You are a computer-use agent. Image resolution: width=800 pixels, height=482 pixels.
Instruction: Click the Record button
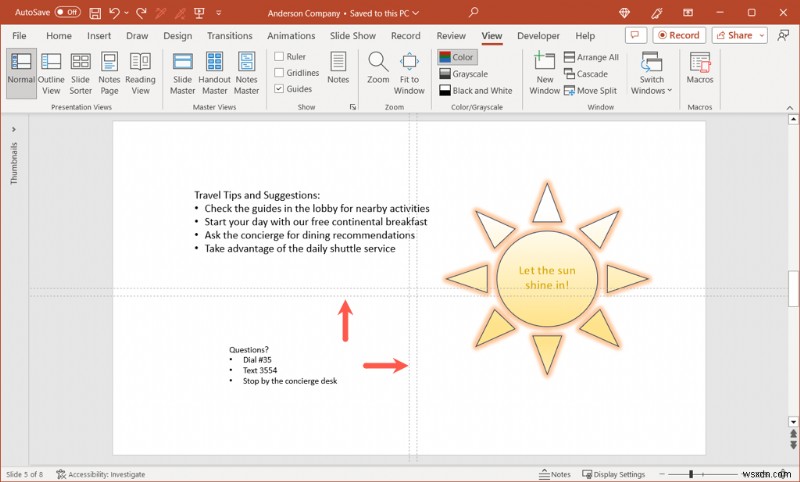pos(679,35)
